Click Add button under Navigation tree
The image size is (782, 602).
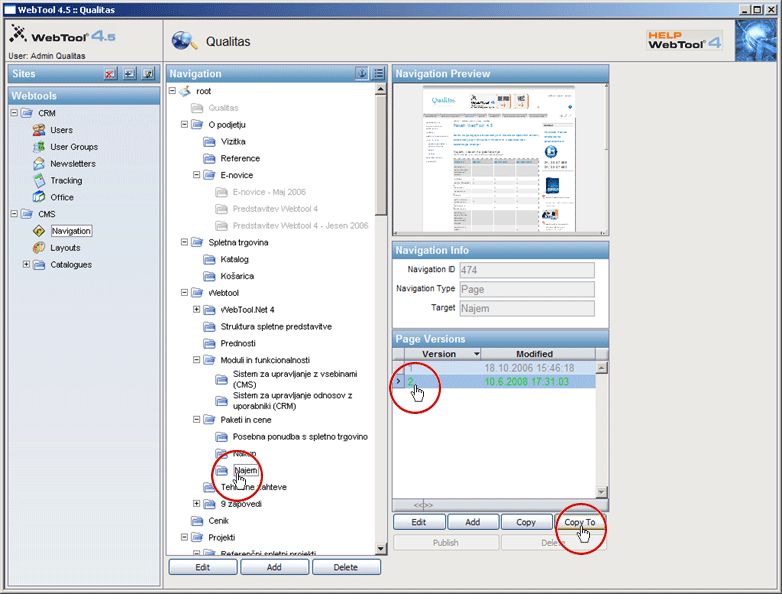coord(274,567)
